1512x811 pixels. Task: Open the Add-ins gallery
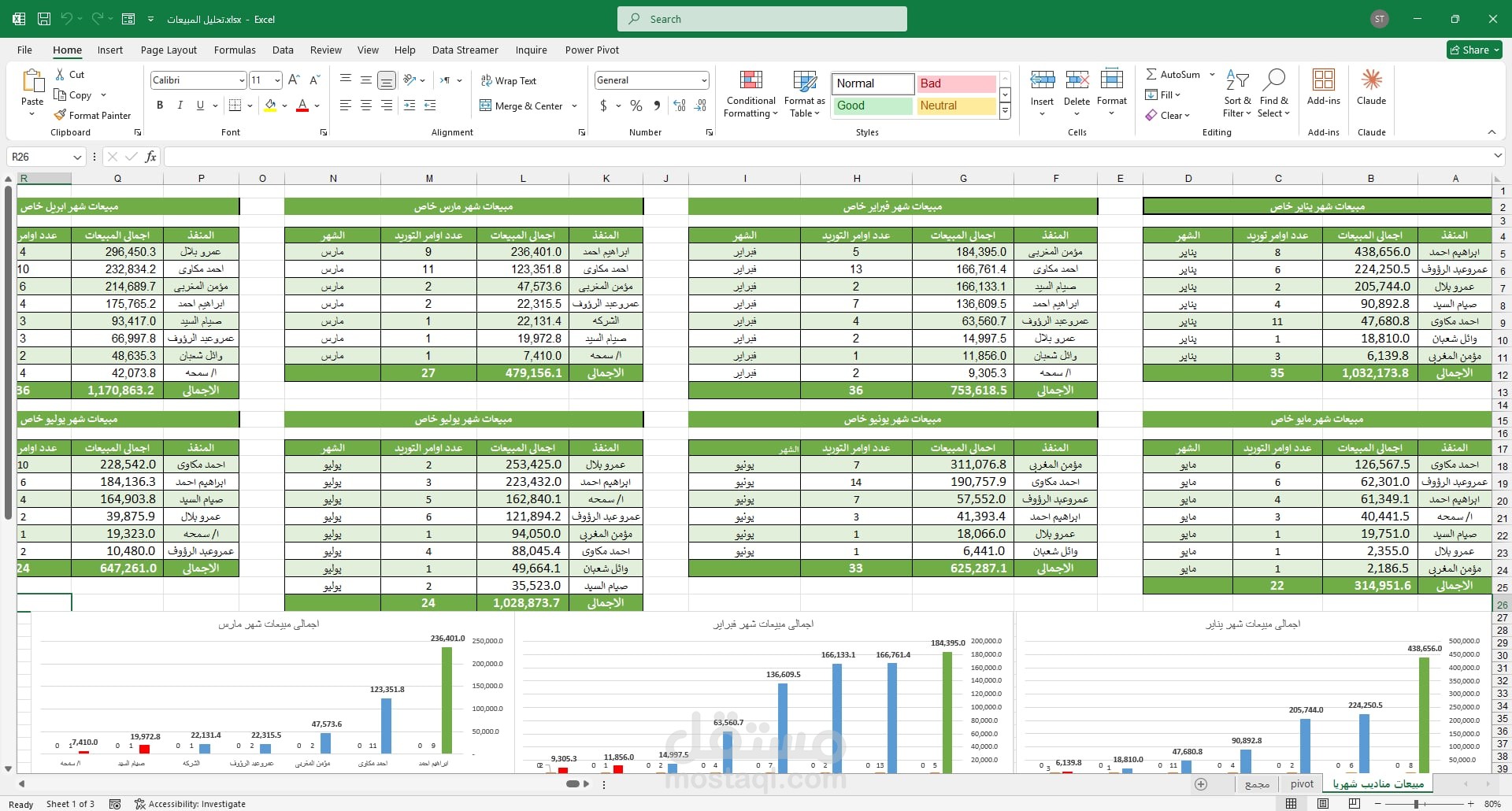click(1324, 87)
